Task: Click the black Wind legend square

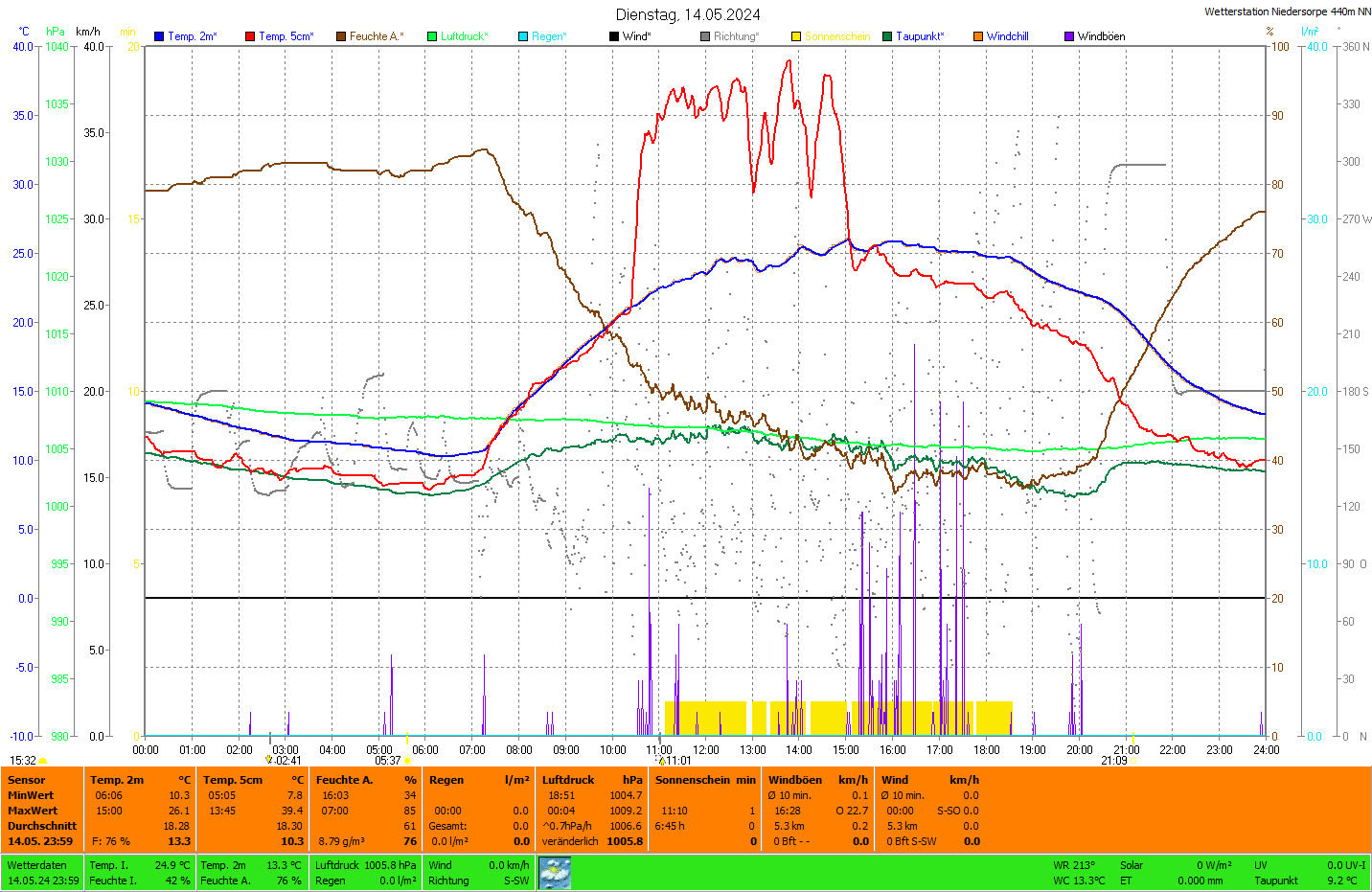Action: (x=614, y=36)
